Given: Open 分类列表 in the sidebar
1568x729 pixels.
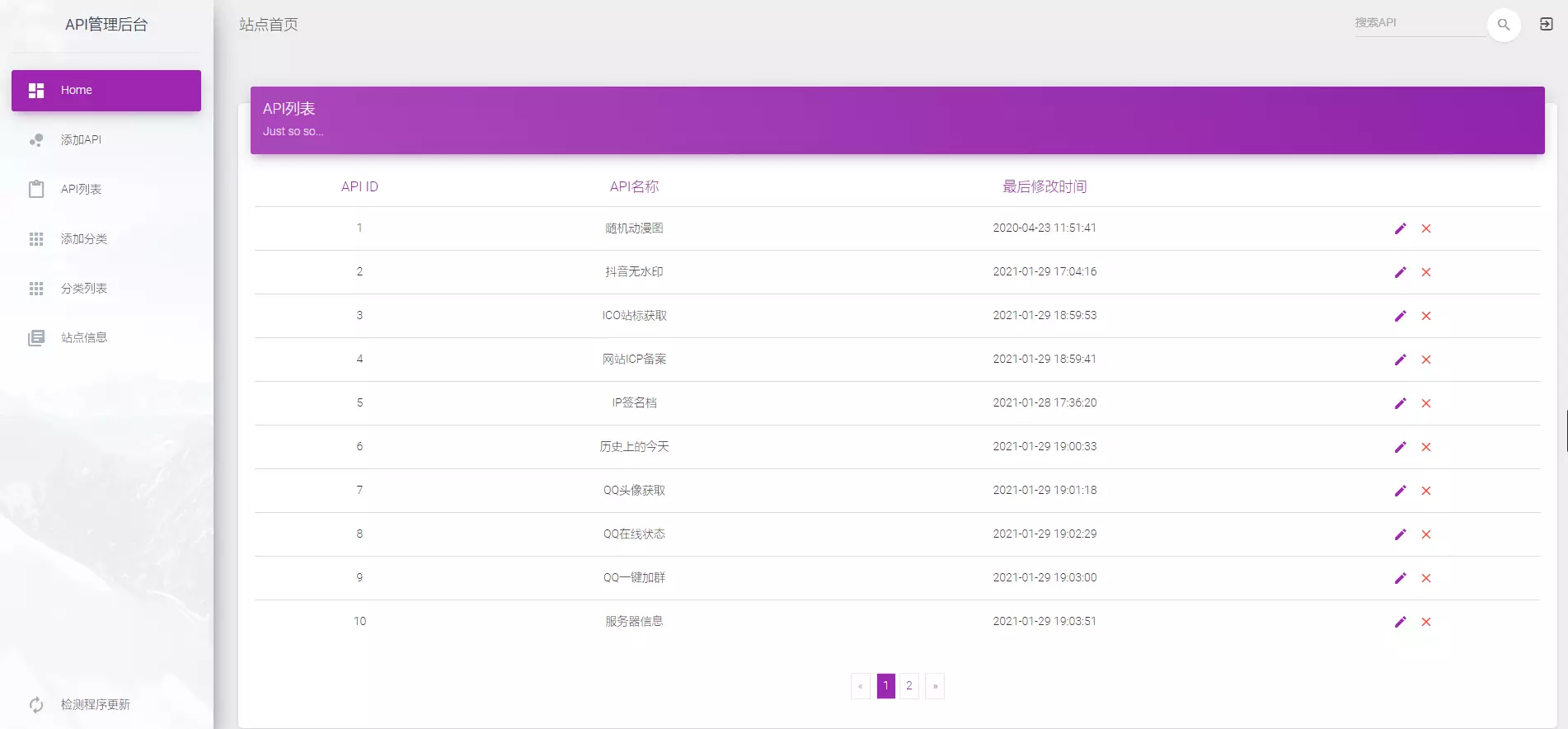Looking at the screenshot, I should [x=106, y=289].
